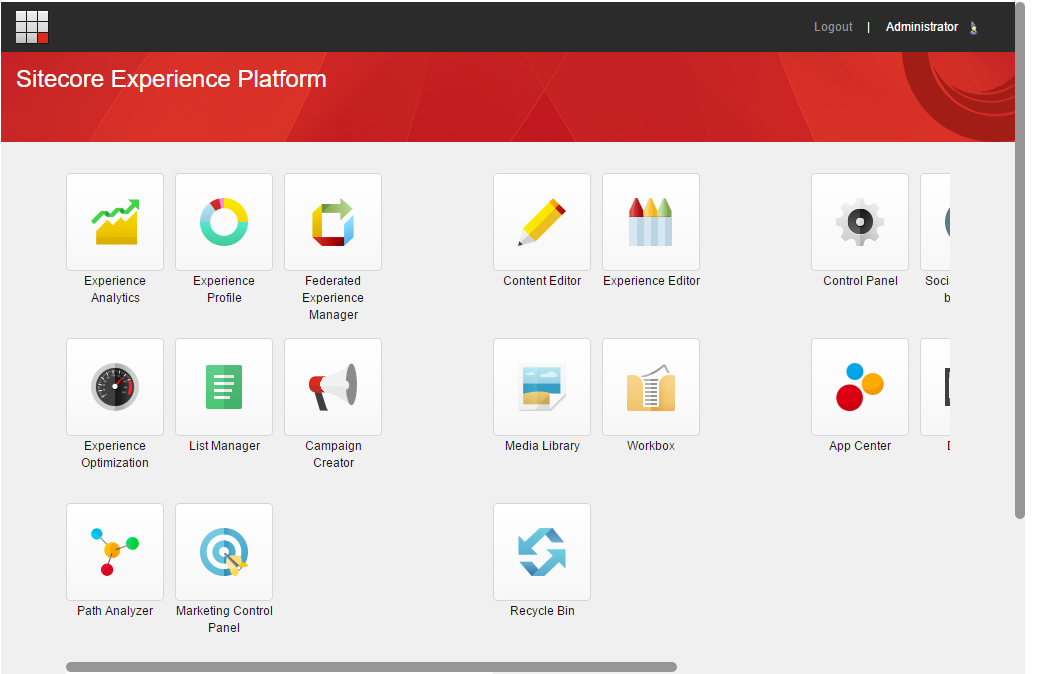
Task: Open the Experience Analytics tile
Action: coord(115,222)
